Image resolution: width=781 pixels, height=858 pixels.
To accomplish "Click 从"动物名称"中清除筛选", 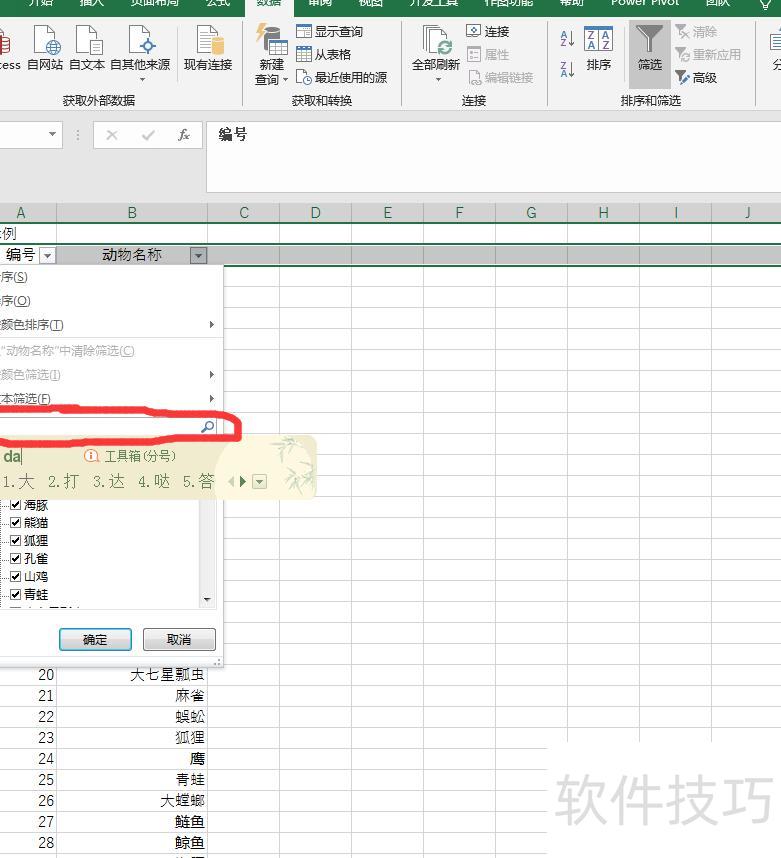I will [x=109, y=351].
